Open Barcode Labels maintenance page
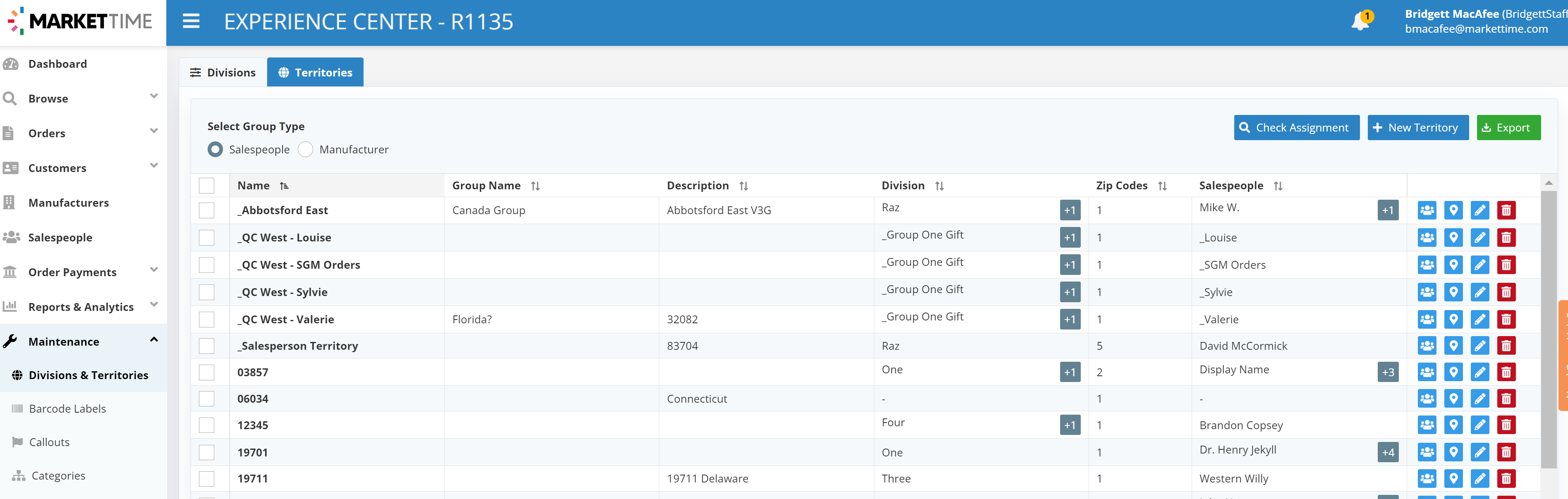 point(67,409)
